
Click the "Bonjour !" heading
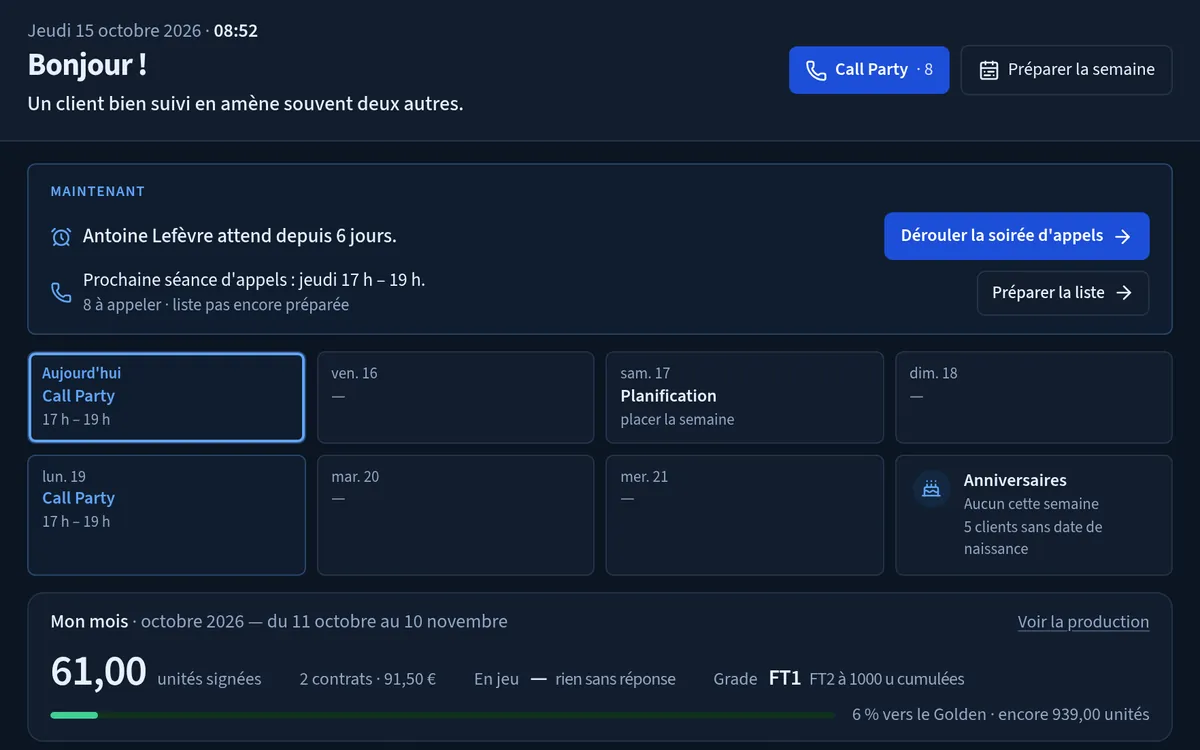click(88, 65)
